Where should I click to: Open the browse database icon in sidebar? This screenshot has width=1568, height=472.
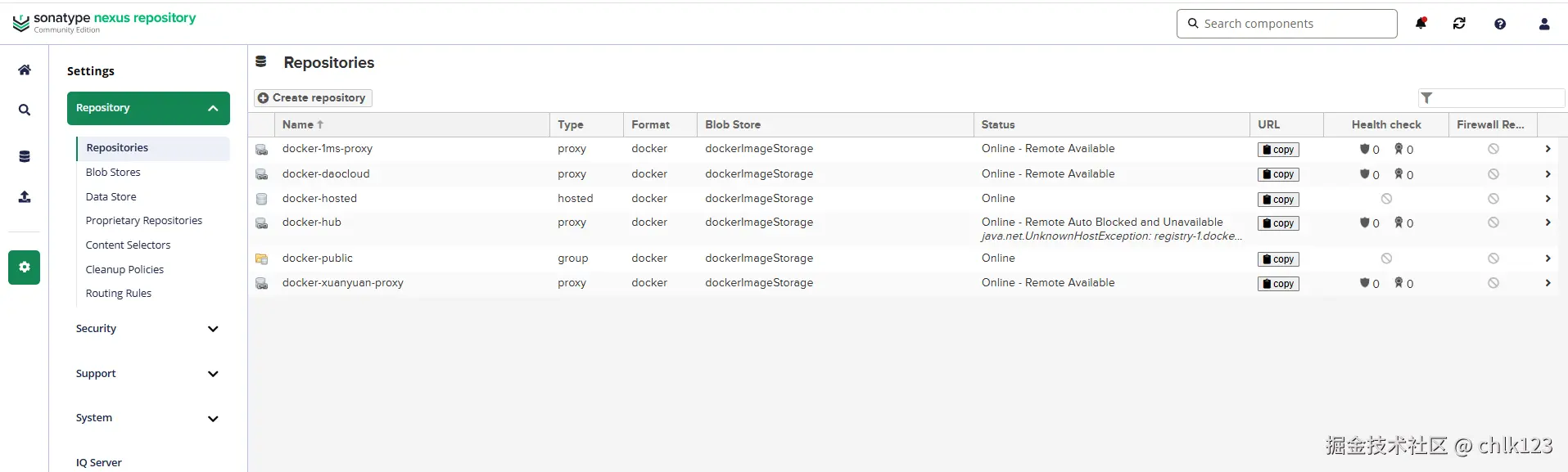click(x=25, y=157)
